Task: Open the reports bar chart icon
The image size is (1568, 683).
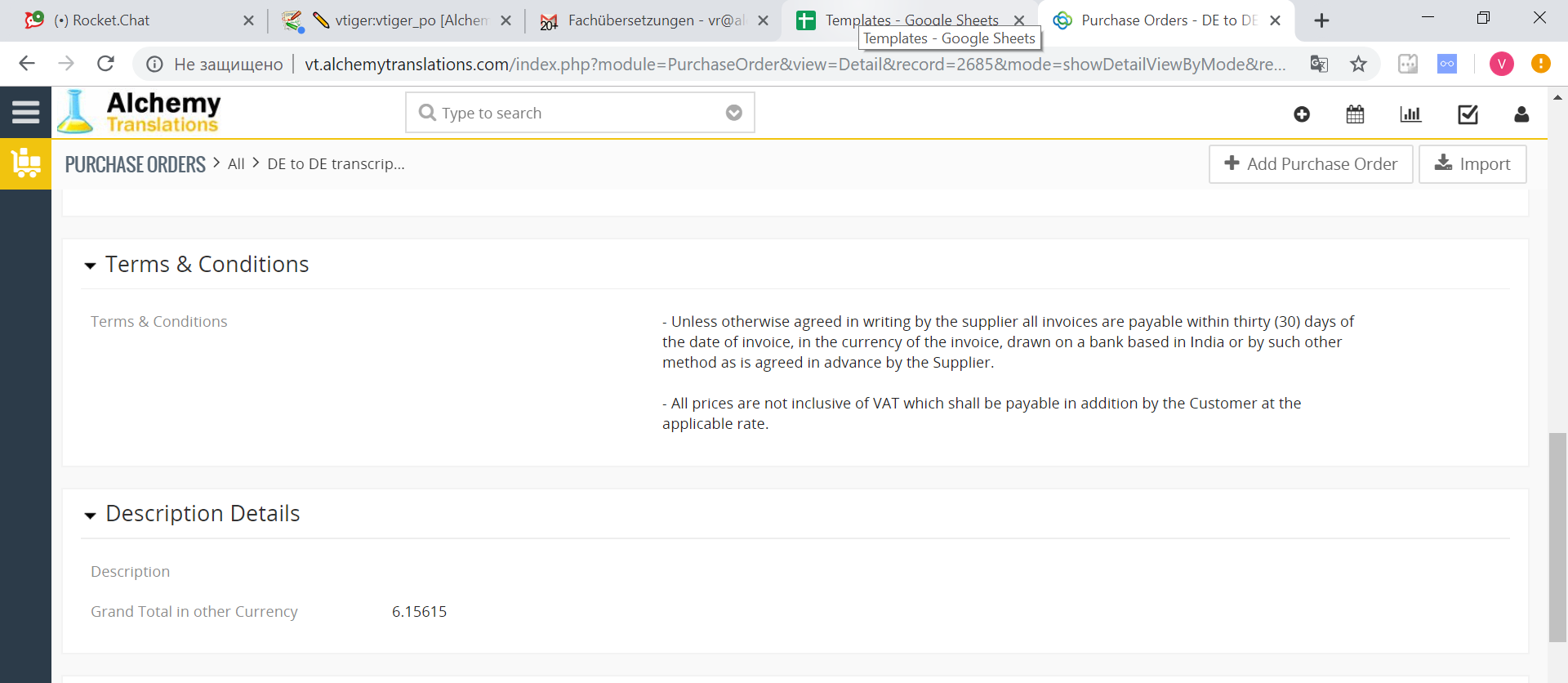Action: [1410, 114]
